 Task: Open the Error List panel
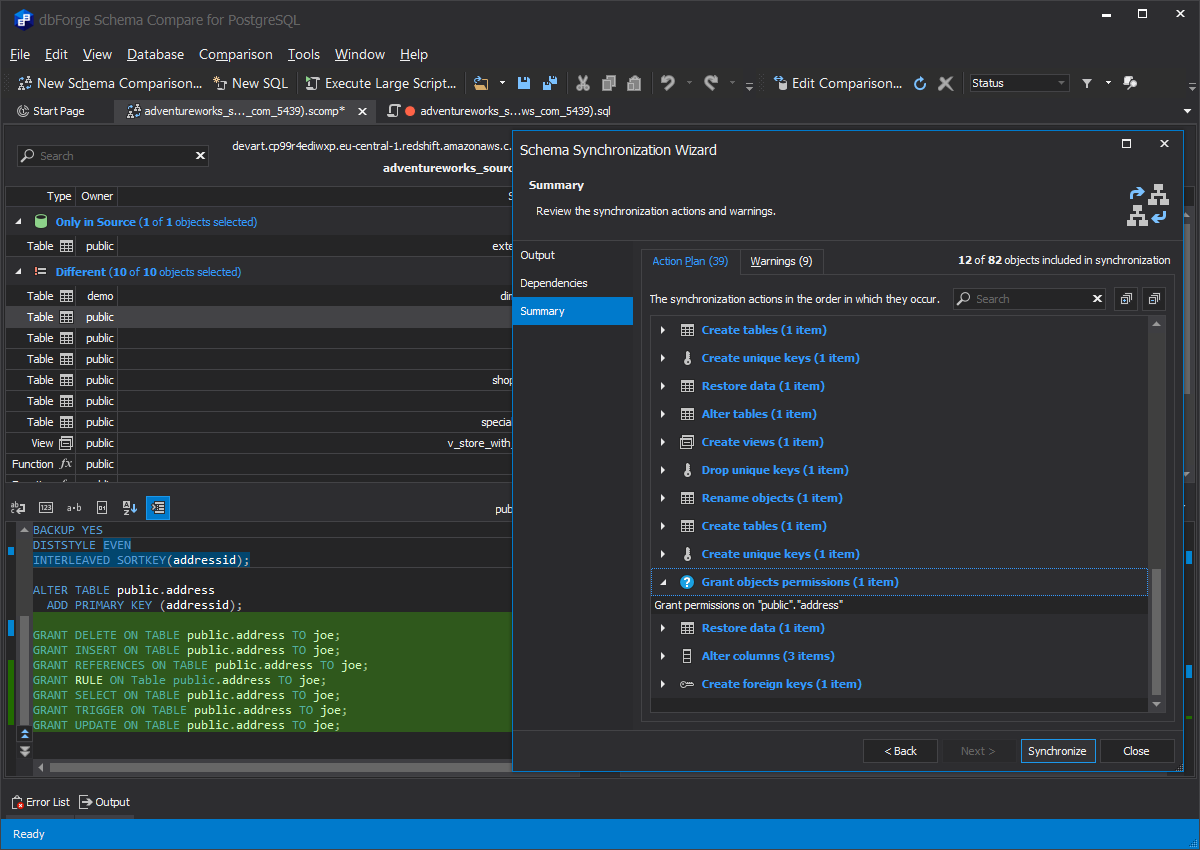click(41, 802)
